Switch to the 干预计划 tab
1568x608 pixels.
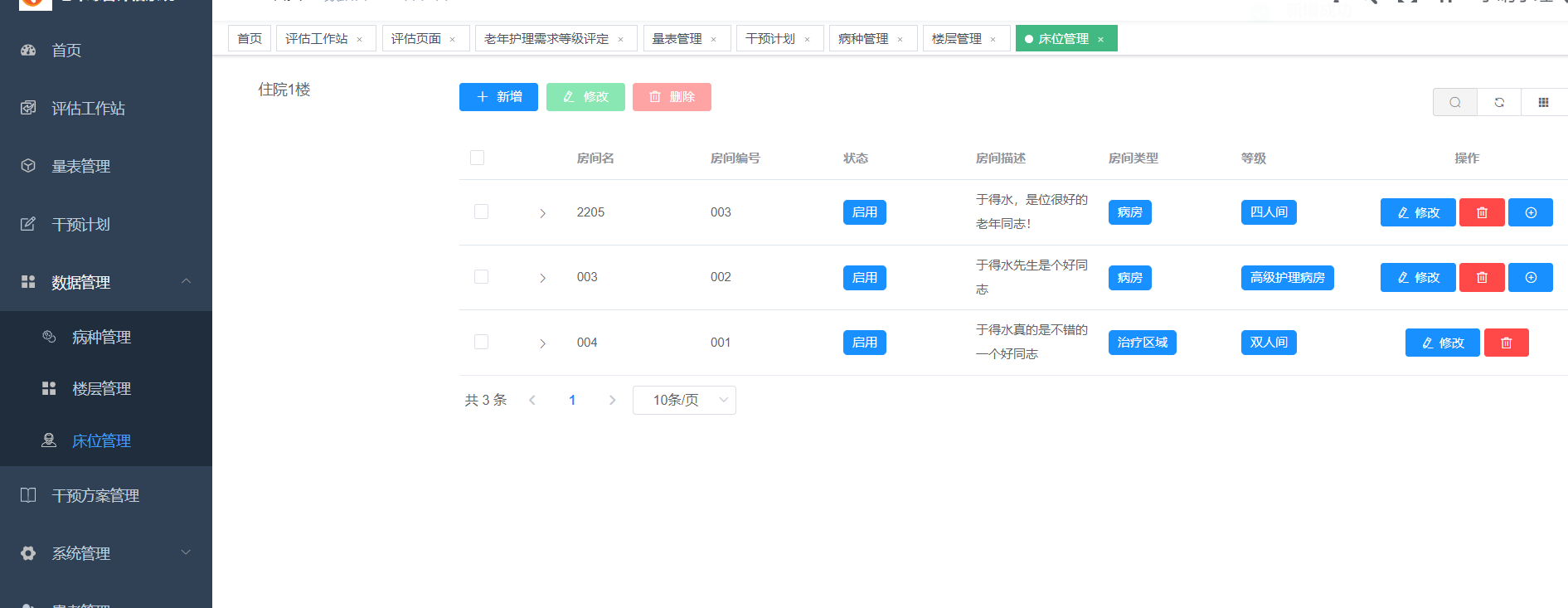[769, 39]
